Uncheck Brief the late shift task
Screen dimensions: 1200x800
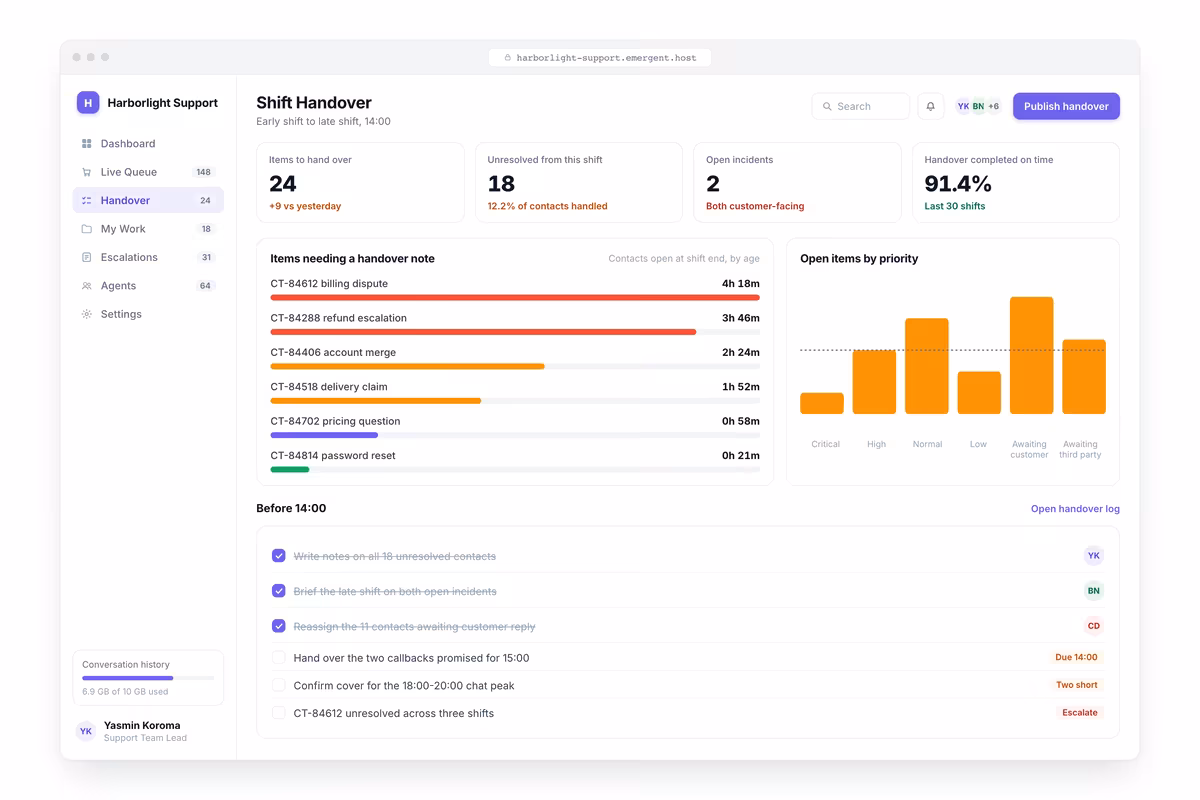279,591
